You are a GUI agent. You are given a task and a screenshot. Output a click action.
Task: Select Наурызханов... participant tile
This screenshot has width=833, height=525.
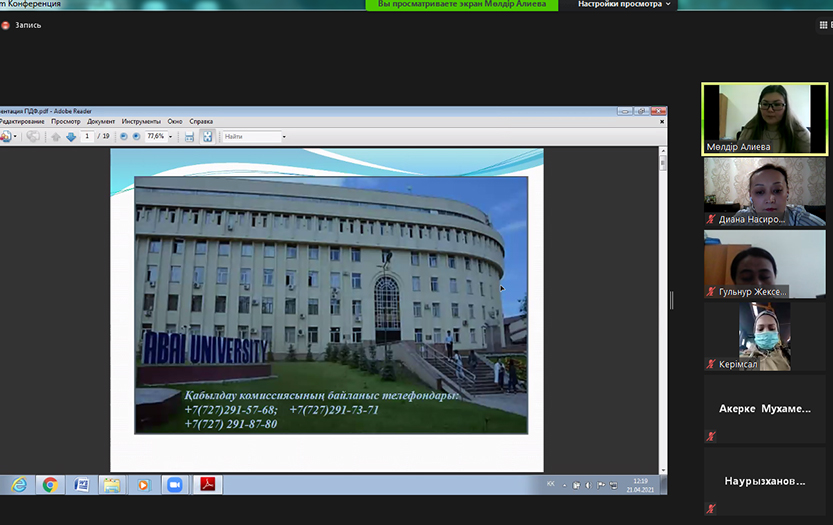click(x=764, y=481)
